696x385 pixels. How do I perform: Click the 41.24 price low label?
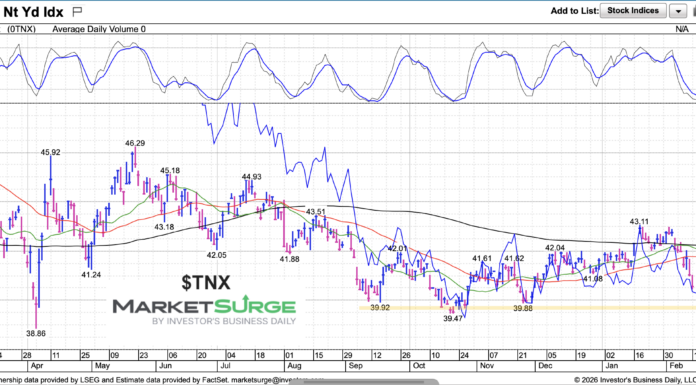coord(91,275)
